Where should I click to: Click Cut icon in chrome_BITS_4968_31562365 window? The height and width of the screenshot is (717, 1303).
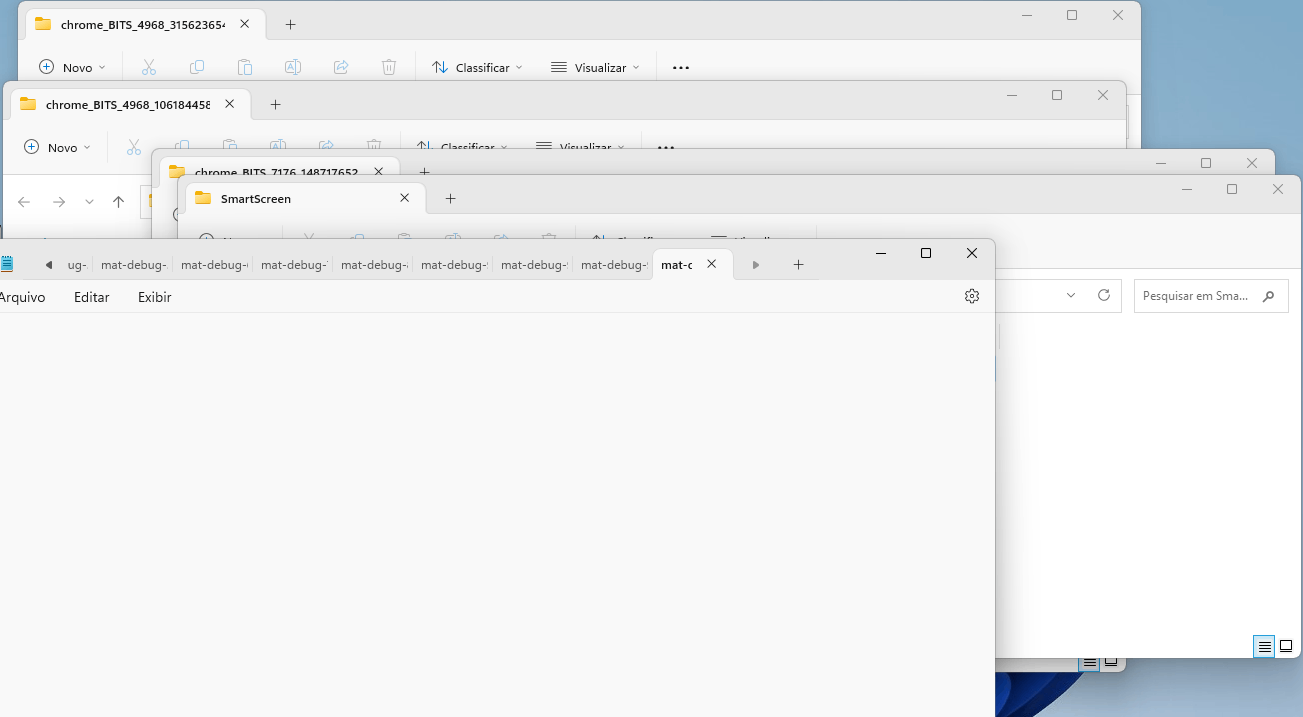coord(149,67)
